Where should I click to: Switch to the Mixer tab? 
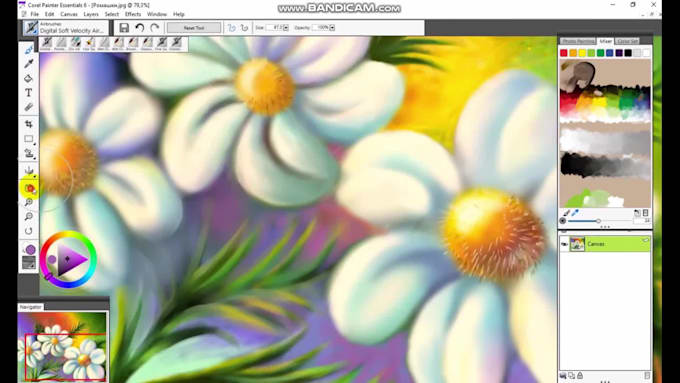(x=605, y=41)
